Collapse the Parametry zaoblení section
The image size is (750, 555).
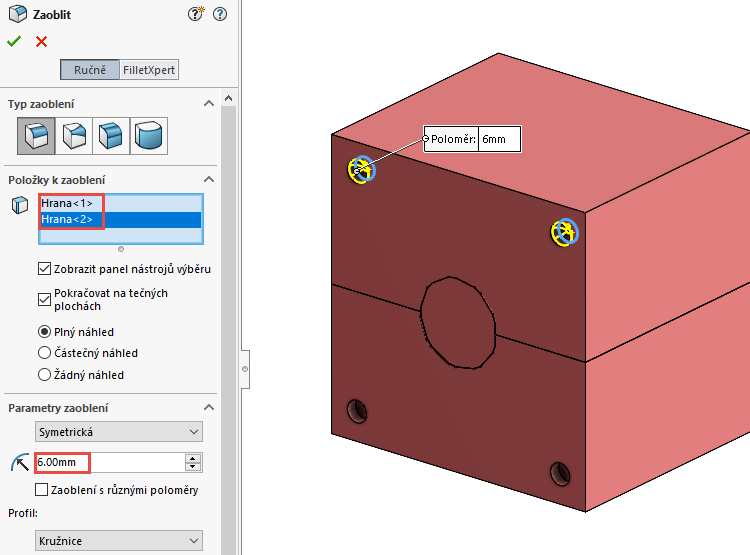point(209,408)
